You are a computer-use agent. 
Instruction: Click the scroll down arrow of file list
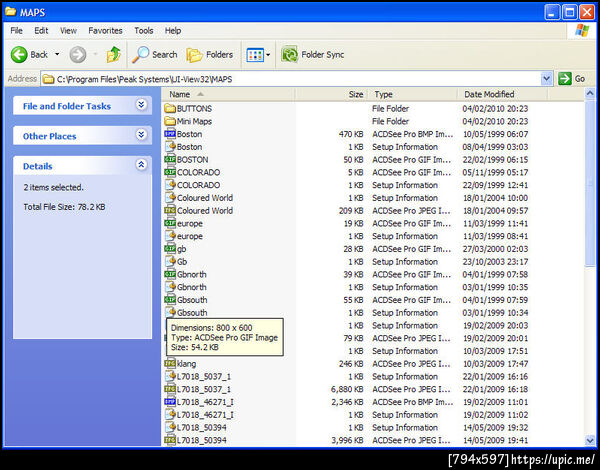590,441
